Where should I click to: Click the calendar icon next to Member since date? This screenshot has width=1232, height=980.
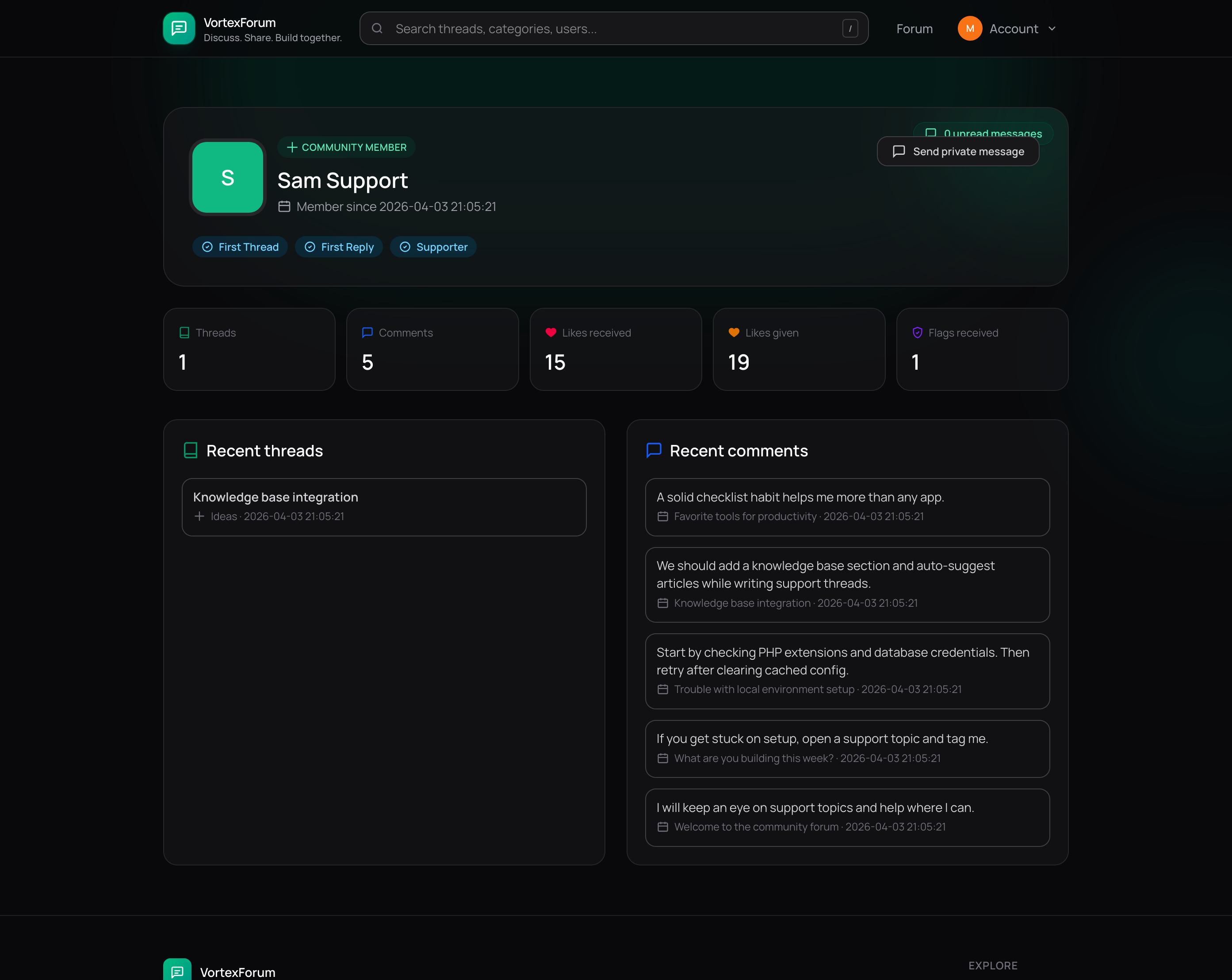click(x=284, y=207)
